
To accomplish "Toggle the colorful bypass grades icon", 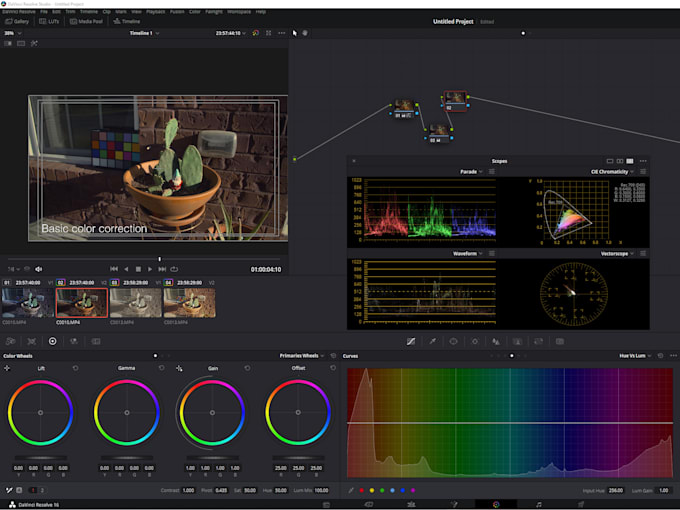I will click(x=255, y=33).
